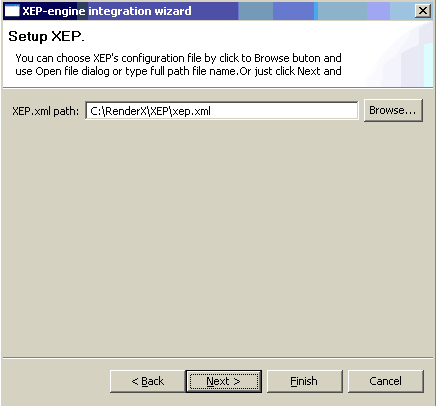The image size is (436, 406).
Task: Select the XEP.xml path label
Action: click(x=45, y=111)
